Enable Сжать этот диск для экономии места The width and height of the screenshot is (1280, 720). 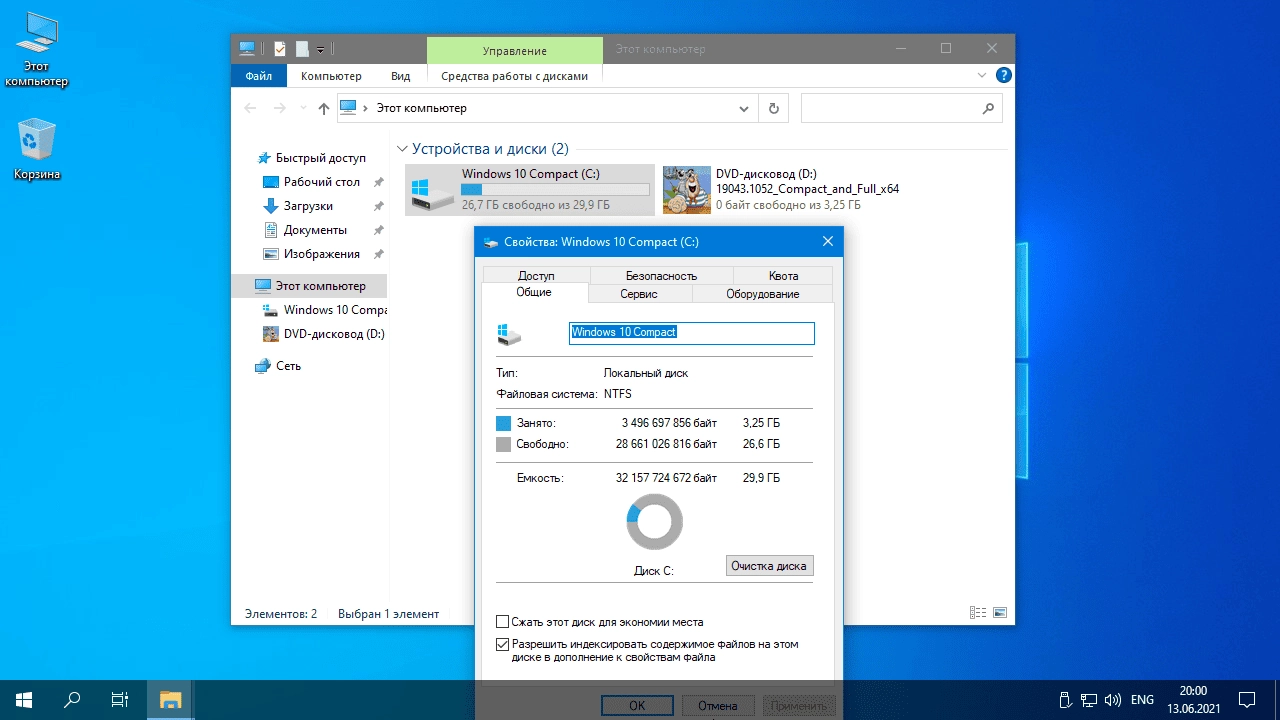point(503,622)
